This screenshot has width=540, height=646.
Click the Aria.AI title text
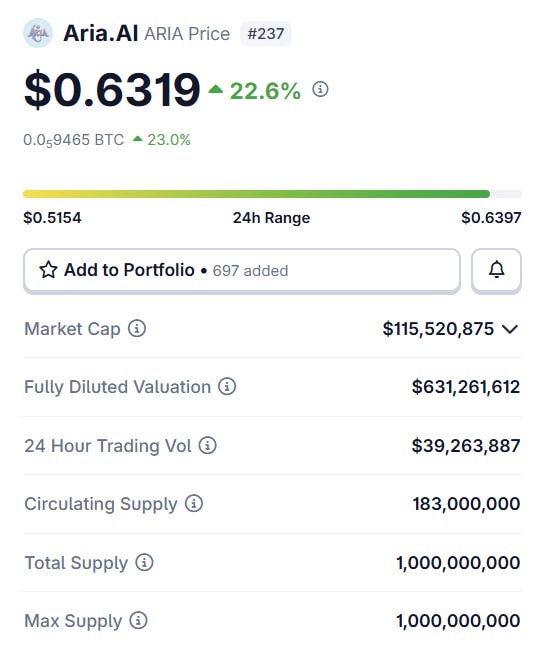point(101,33)
